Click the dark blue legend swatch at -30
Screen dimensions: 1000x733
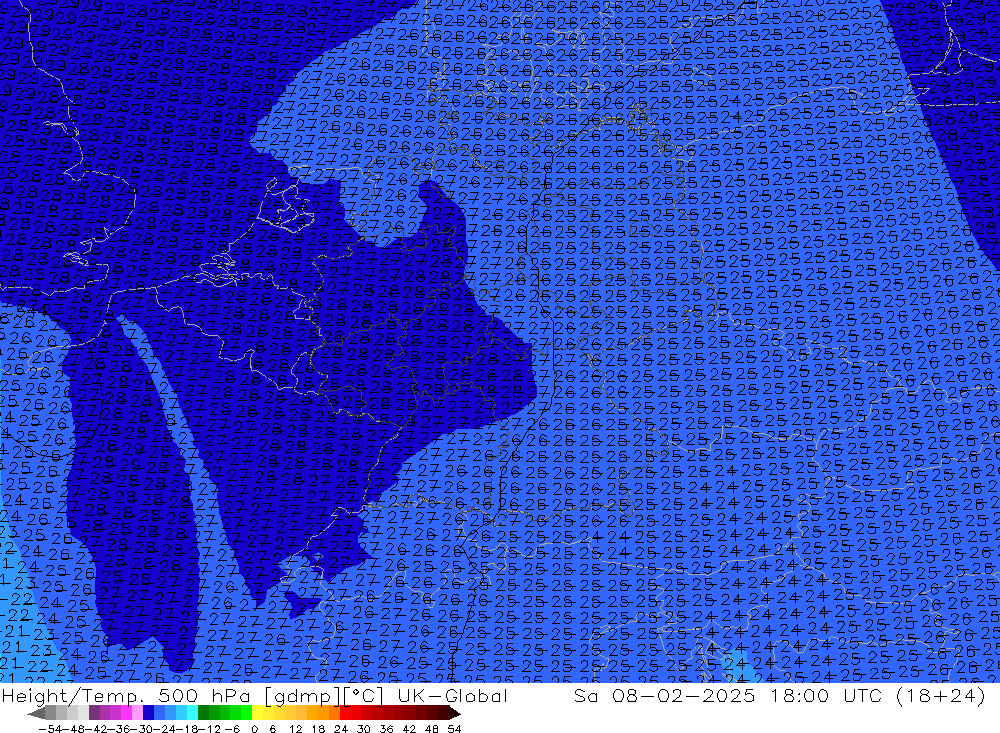[x=148, y=713]
